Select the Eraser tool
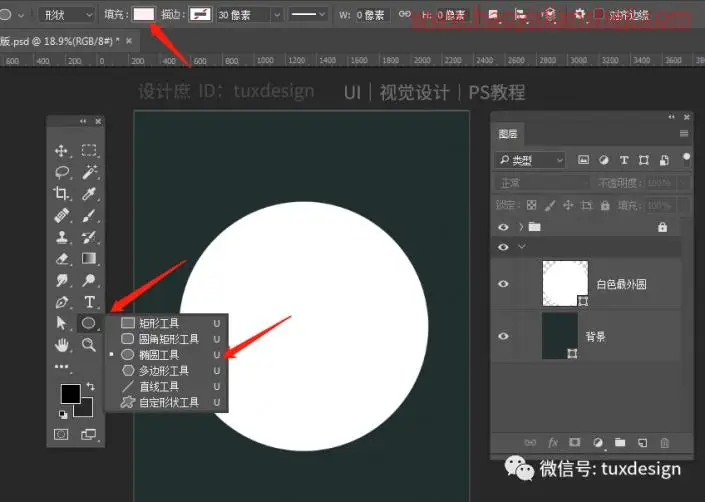The height and width of the screenshot is (502, 705). (62, 258)
